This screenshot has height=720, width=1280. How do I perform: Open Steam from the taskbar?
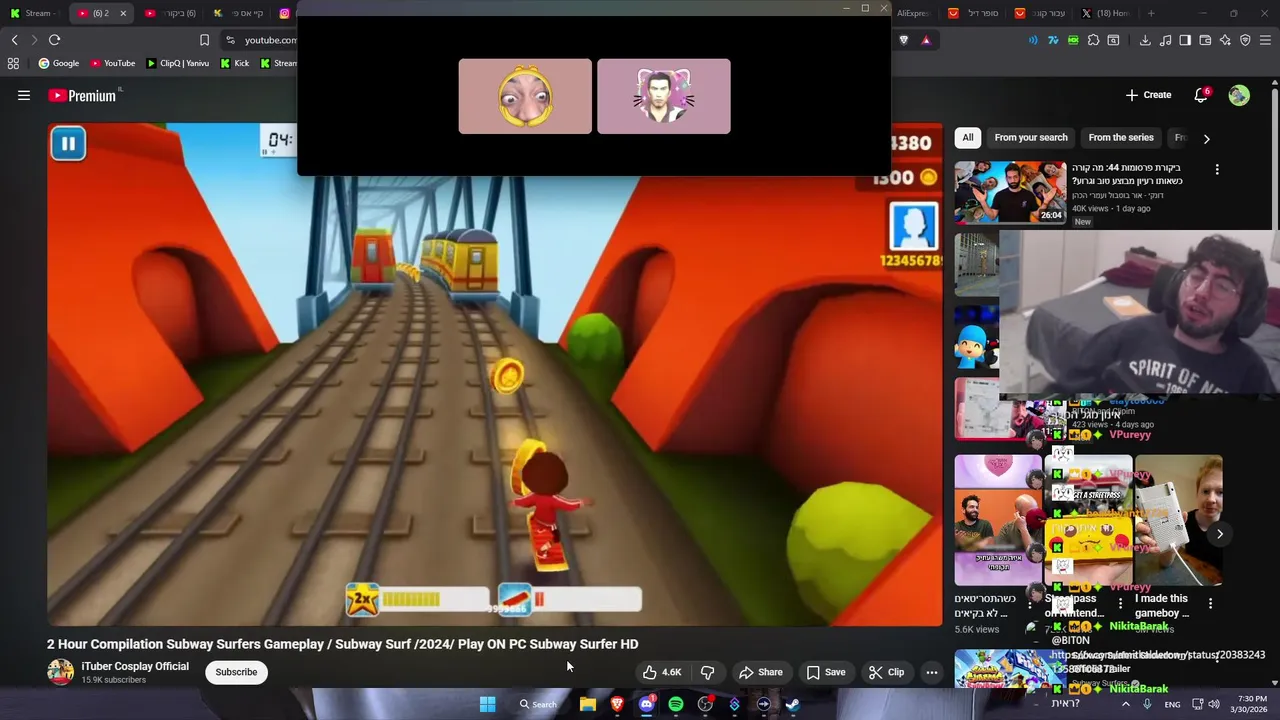point(793,704)
